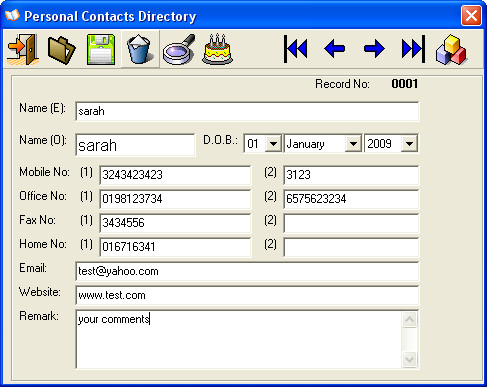Click inside the Remark text area
The width and height of the screenshot is (487, 387).
(x=239, y=339)
